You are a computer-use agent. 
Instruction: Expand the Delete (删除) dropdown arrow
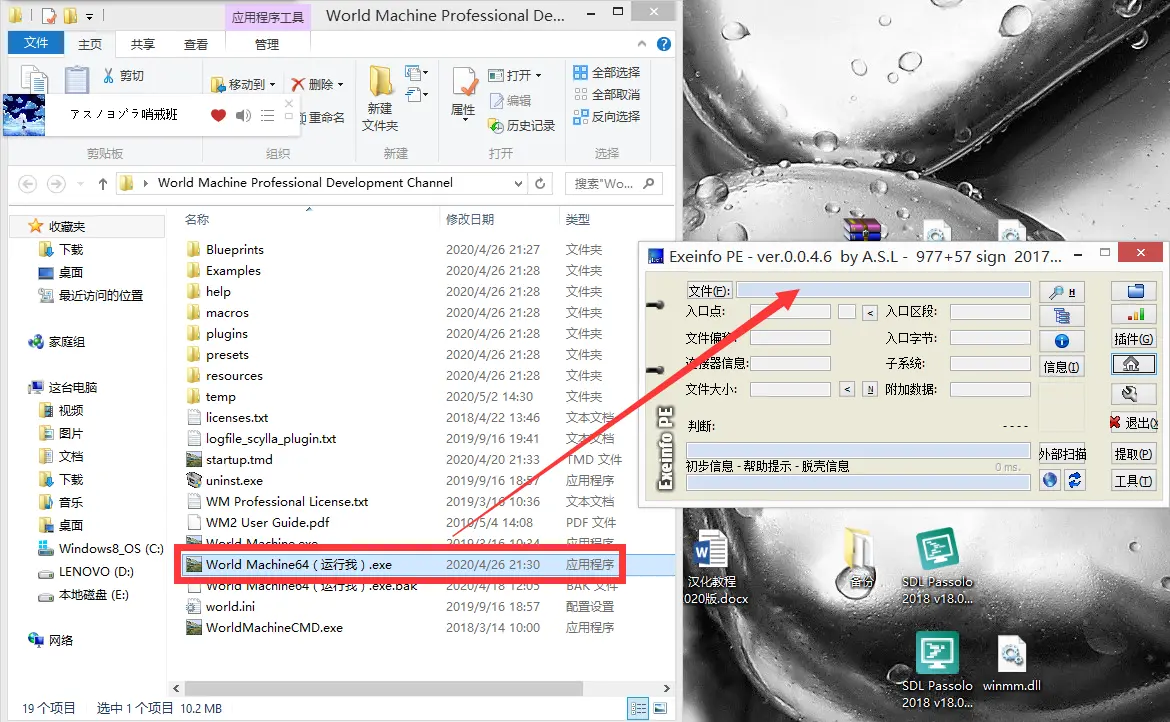340,84
